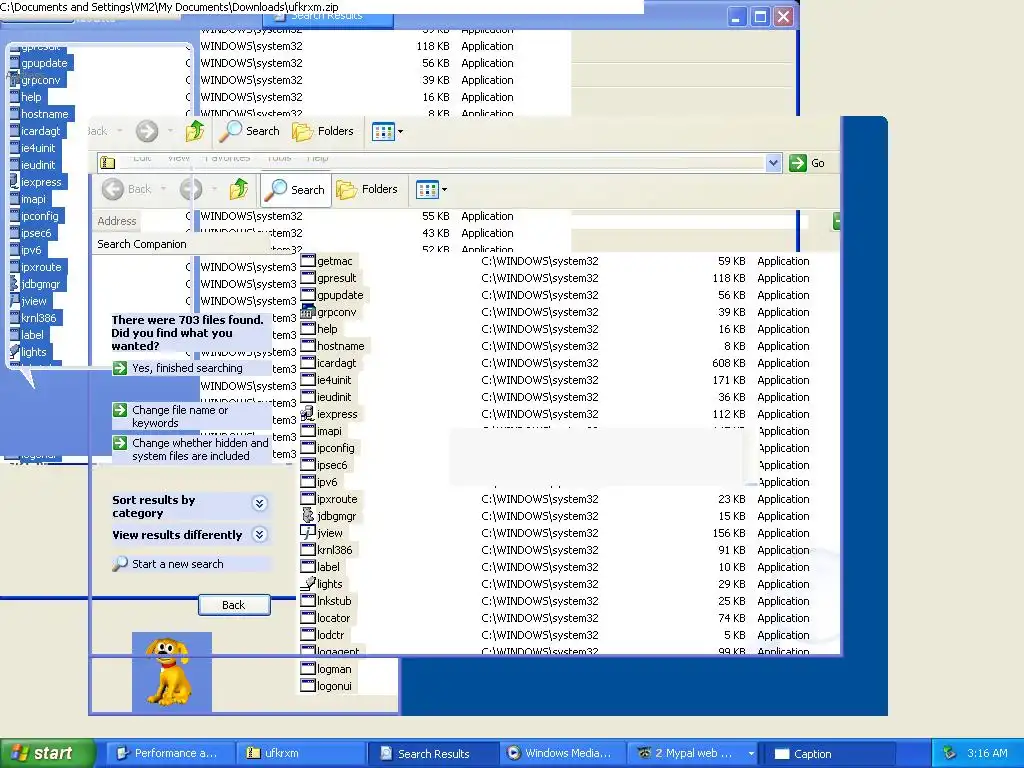This screenshot has height=768, width=1024.
Task: Click the system tray icon beside the clock
Action: pyautogui.click(x=950, y=754)
